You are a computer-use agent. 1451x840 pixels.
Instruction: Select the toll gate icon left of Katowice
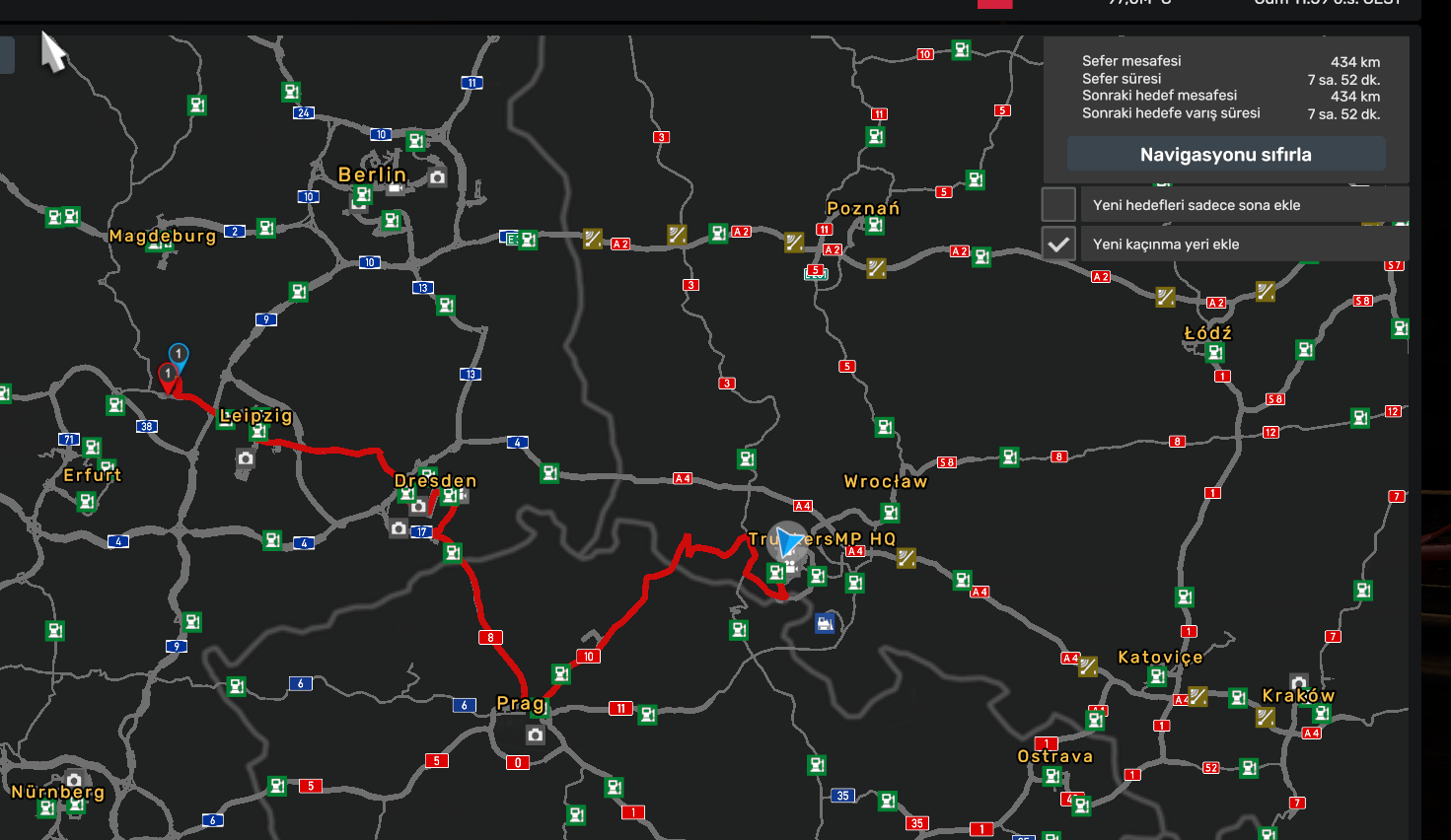tap(1088, 666)
